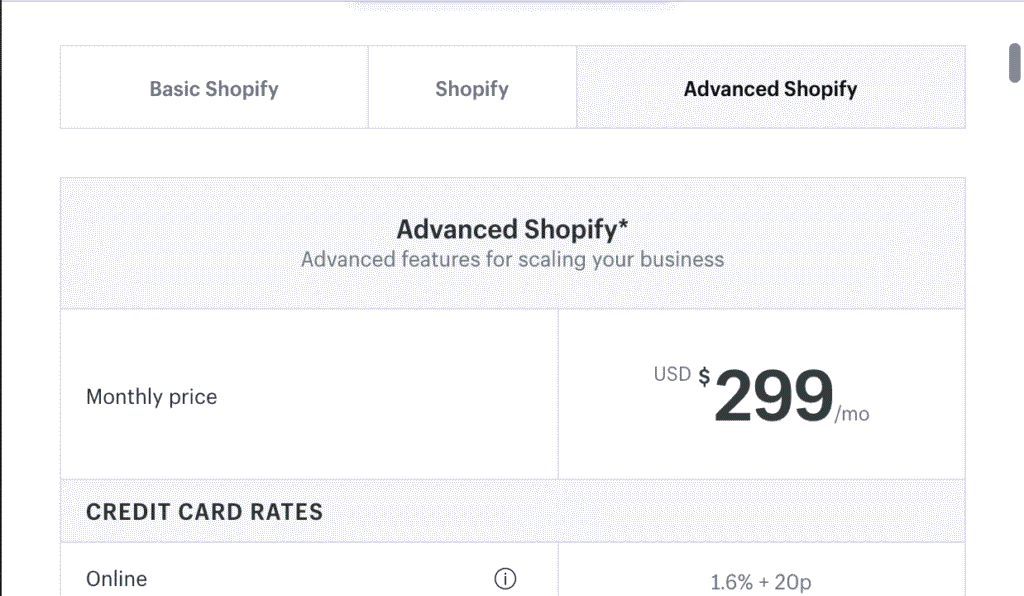Click the vertical scrollbar thumb
The height and width of the screenshot is (596, 1024).
click(1014, 62)
